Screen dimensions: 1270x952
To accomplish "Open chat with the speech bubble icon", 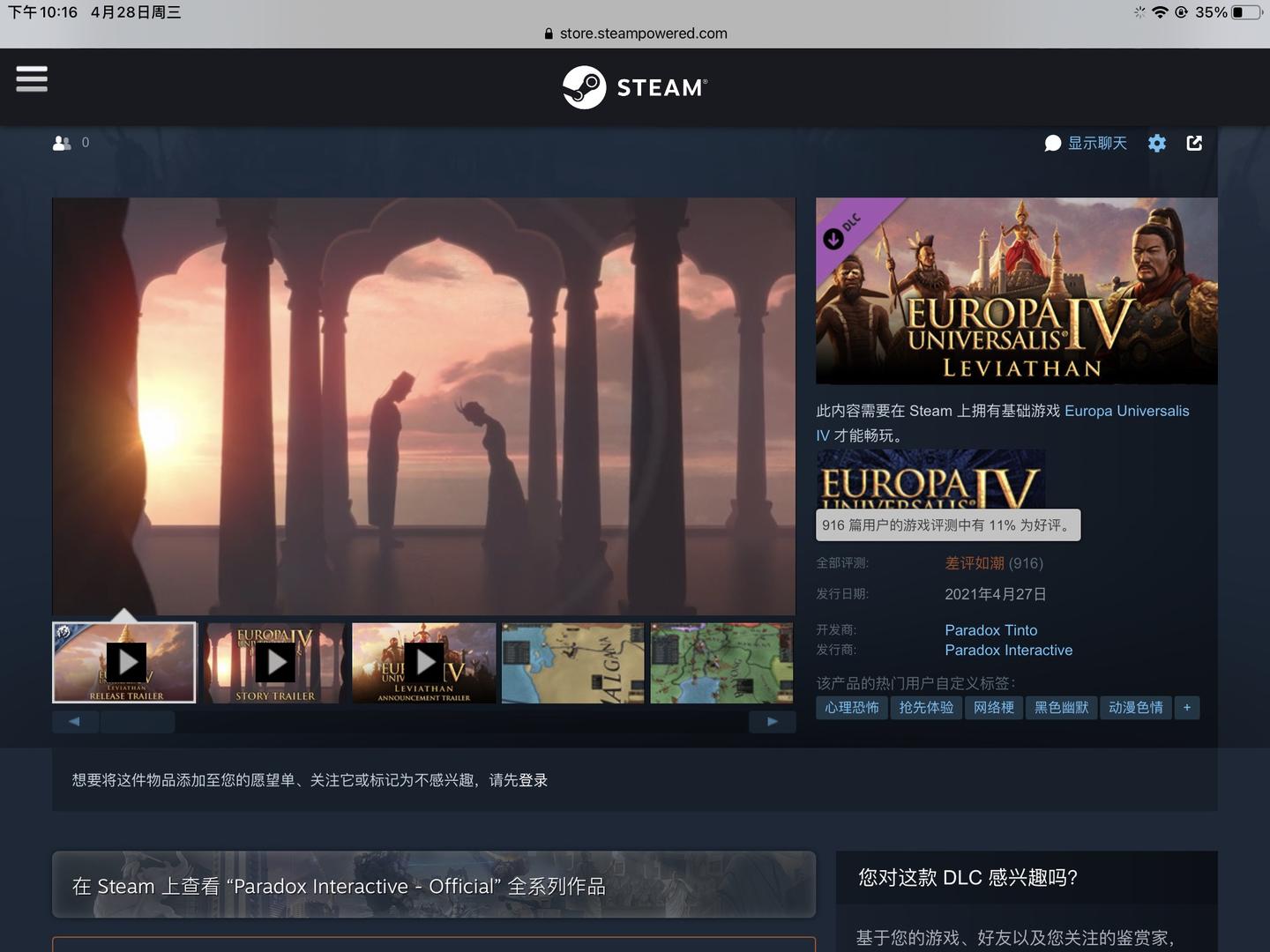I will (x=1053, y=143).
